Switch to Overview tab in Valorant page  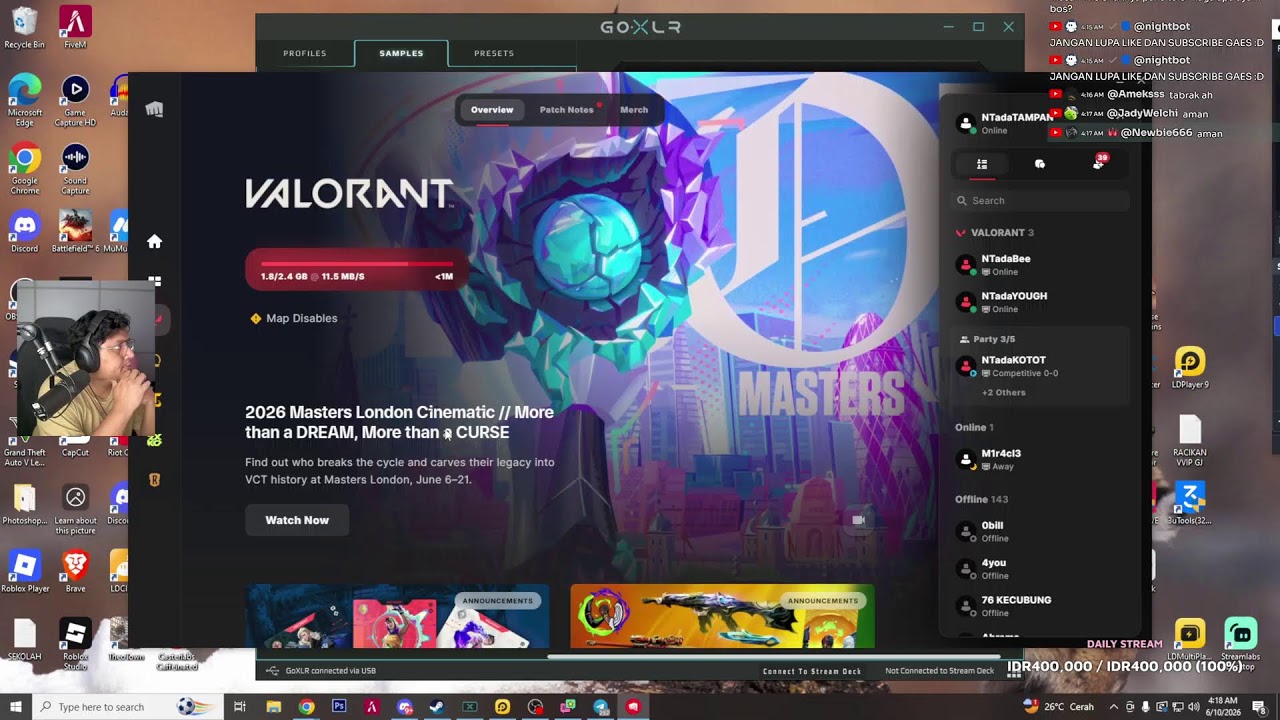point(492,110)
